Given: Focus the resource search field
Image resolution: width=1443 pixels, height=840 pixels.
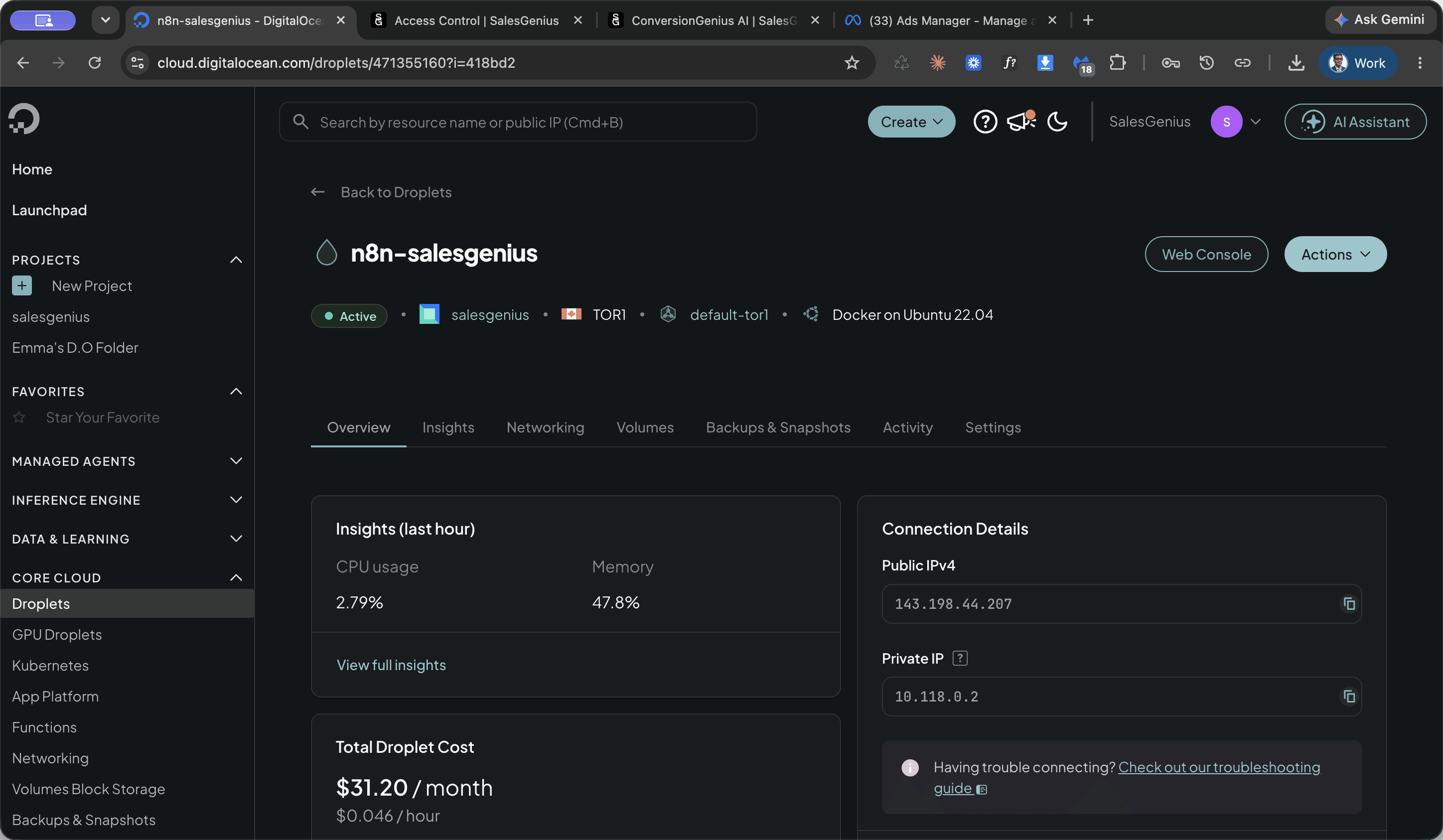Looking at the screenshot, I should pos(518,122).
